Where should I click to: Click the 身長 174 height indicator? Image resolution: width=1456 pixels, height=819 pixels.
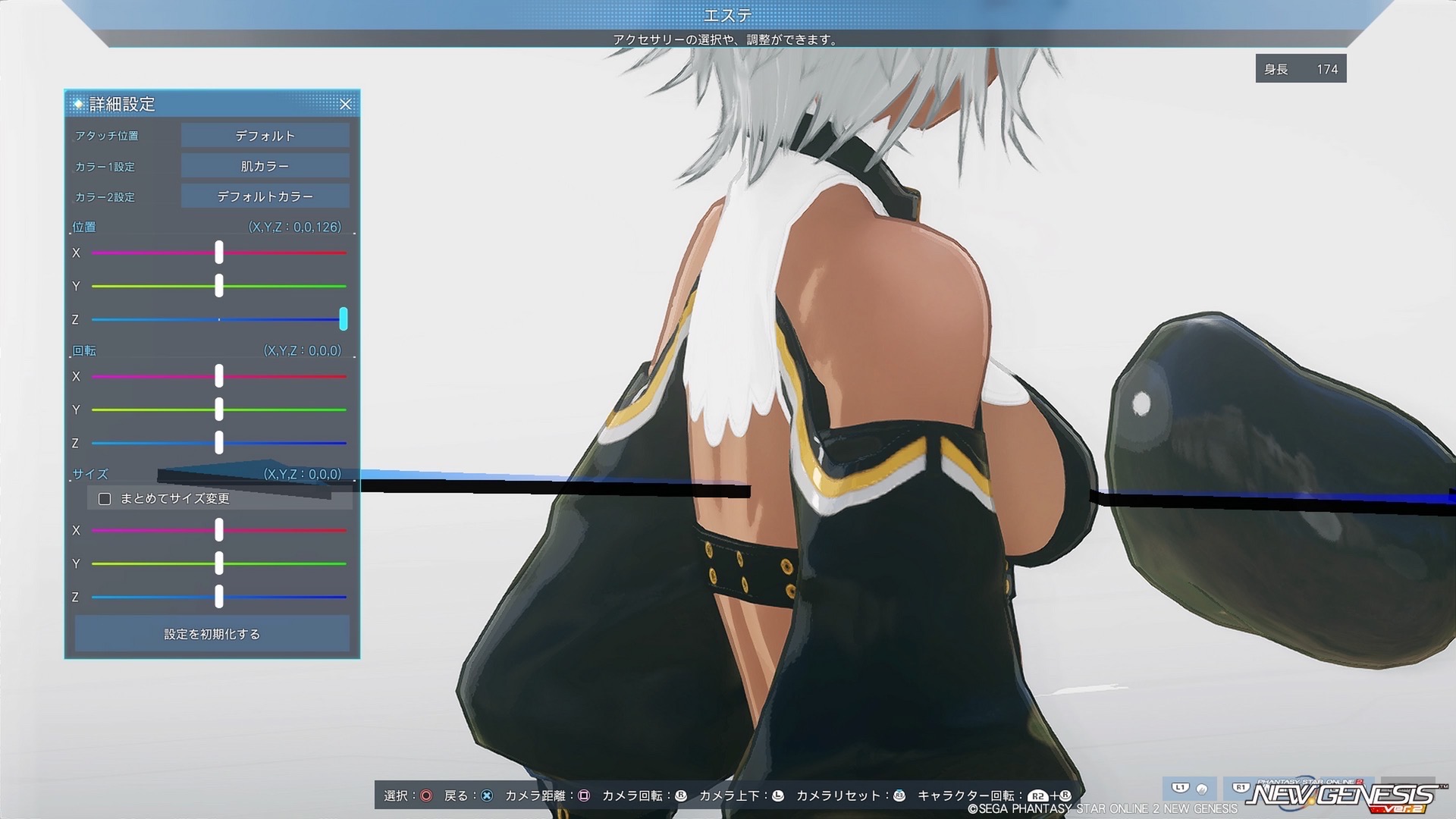pyautogui.click(x=1301, y=69)
